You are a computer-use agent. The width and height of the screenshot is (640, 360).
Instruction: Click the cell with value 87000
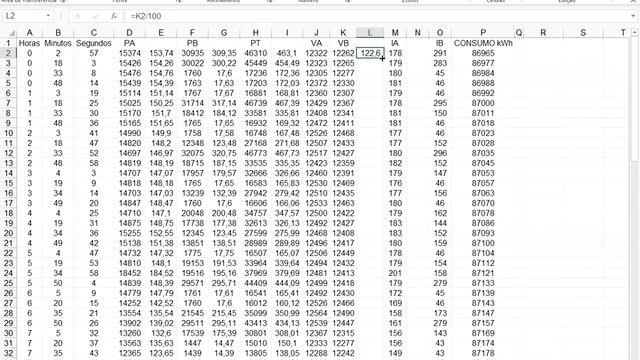[x=483, y=103]
